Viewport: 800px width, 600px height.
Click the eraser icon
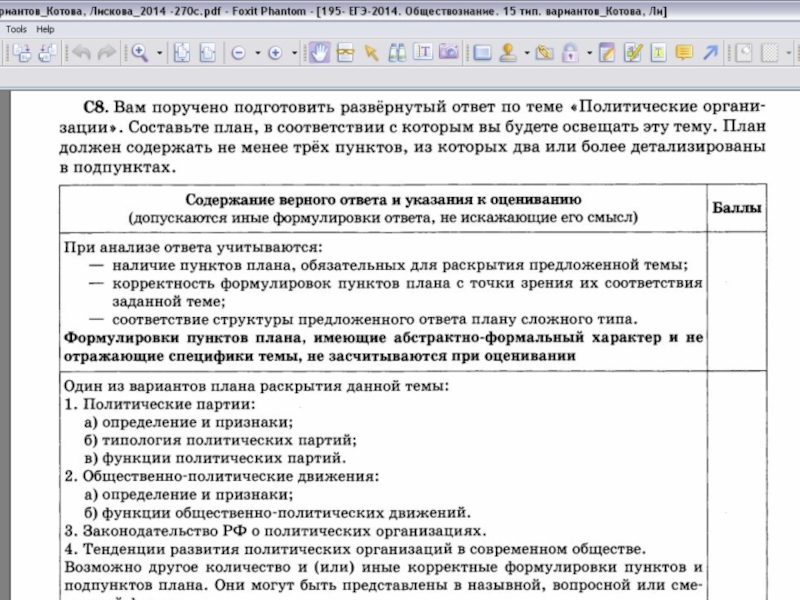click(x=744, y=53)
